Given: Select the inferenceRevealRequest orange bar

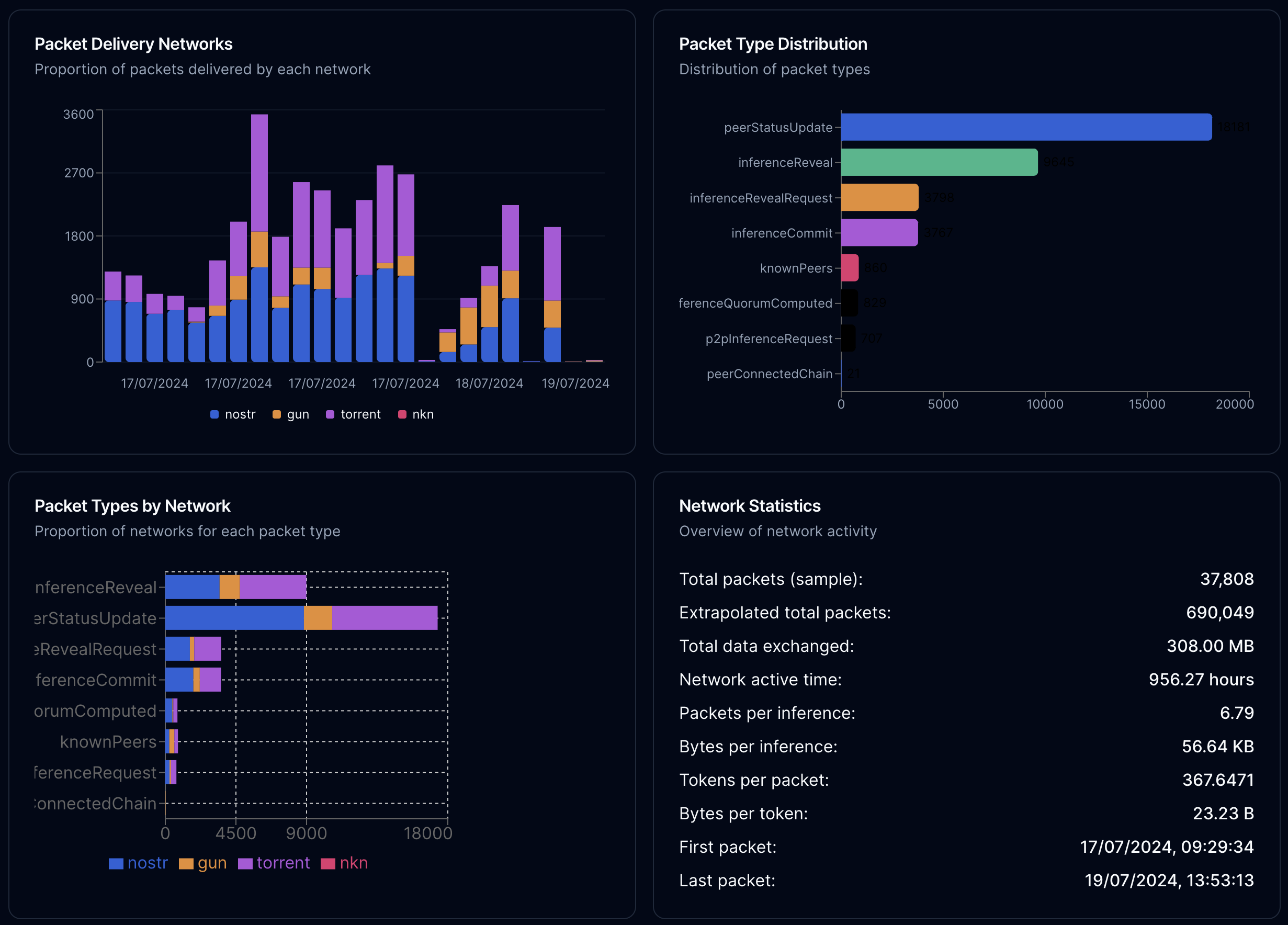Looking at the screenshot, I should pyautogui.click(x=879, y=198).
